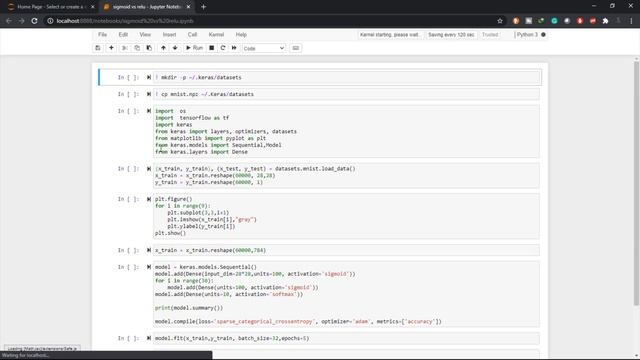The height and width of the screenshot is (360, 640).
Task: Move selected cell down arrow
Action: [x=175, y=48]
